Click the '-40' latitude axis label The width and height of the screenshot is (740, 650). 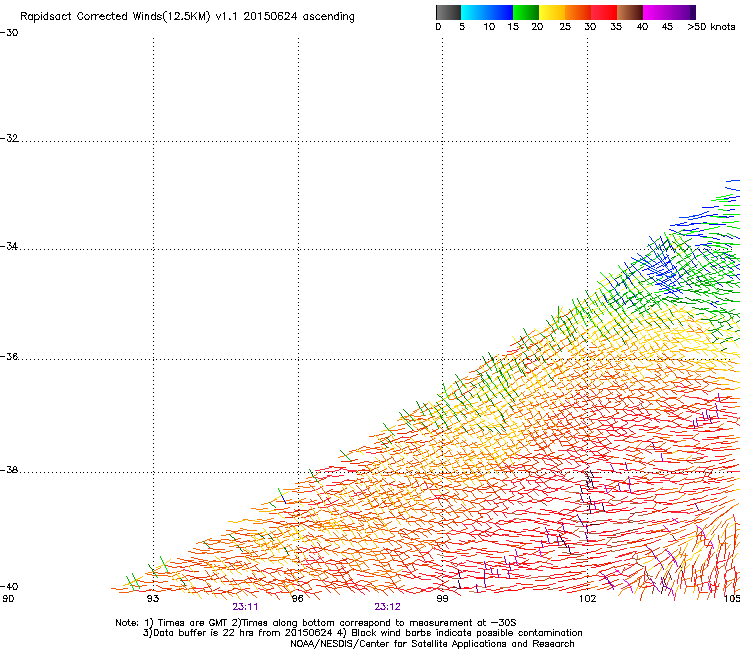[x=9, y=587]
